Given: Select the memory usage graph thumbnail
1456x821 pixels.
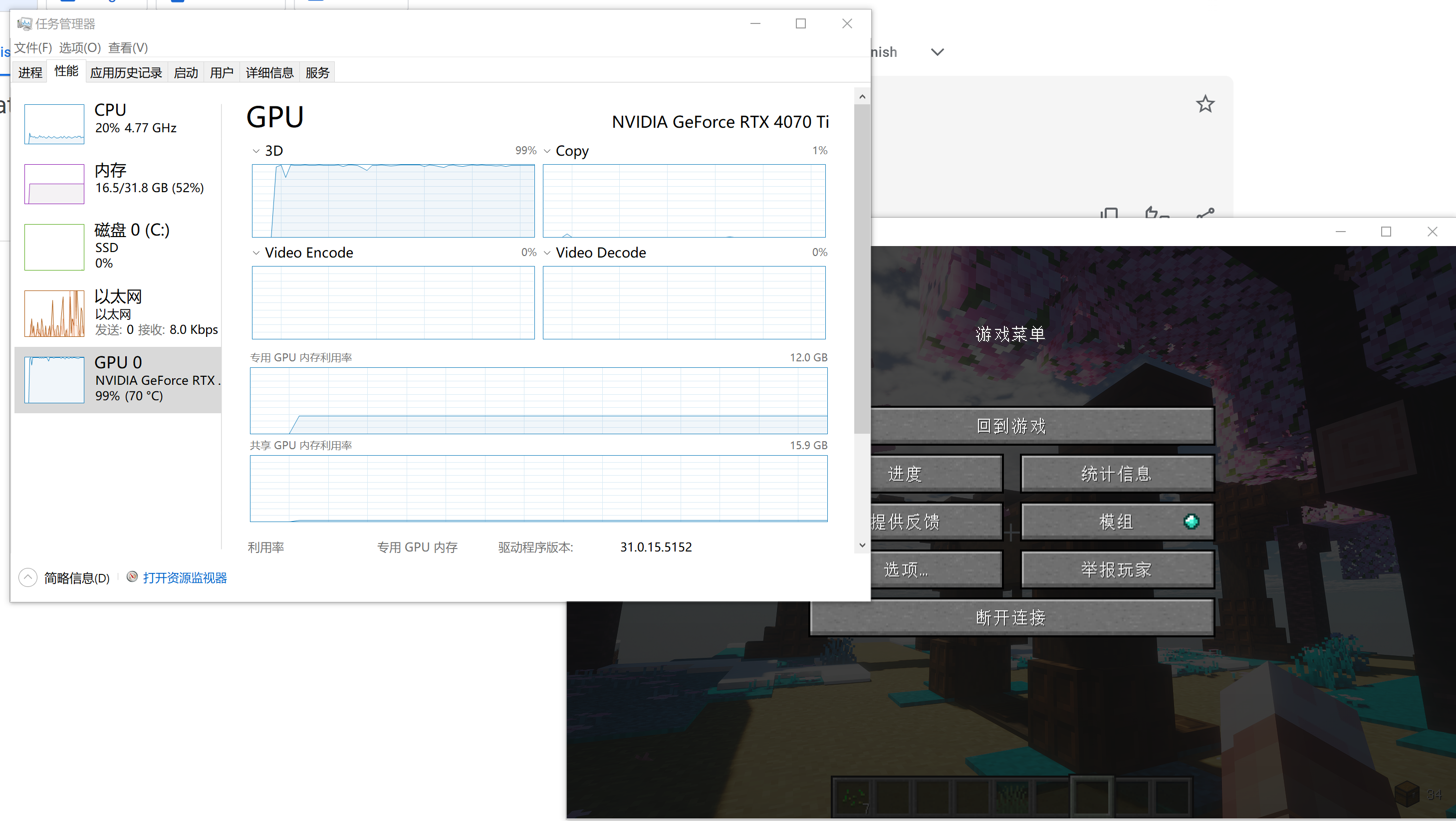Looking at the screenshot, I should tap(54, 184).
